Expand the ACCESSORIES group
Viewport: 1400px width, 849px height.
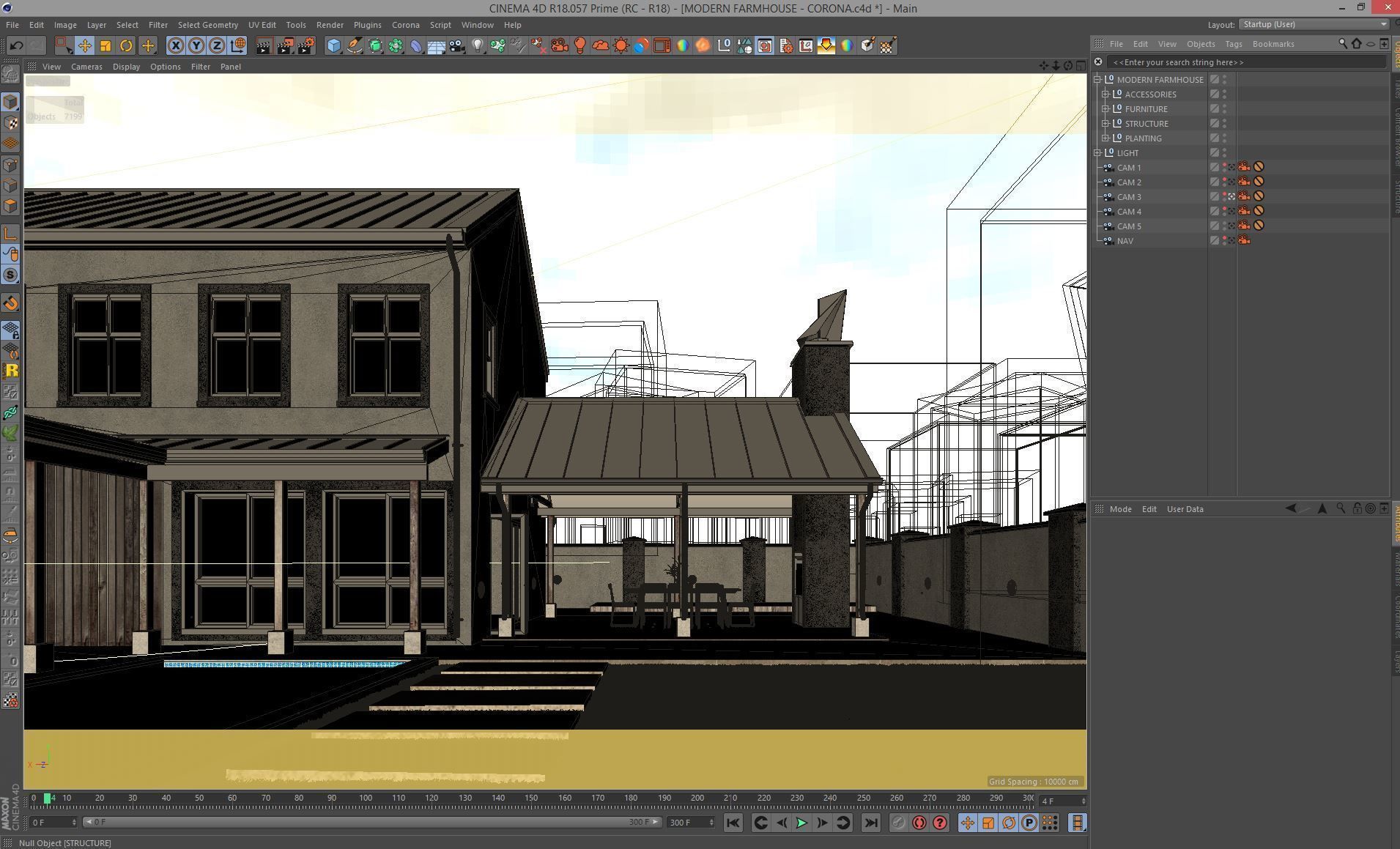click(1105, 94)
